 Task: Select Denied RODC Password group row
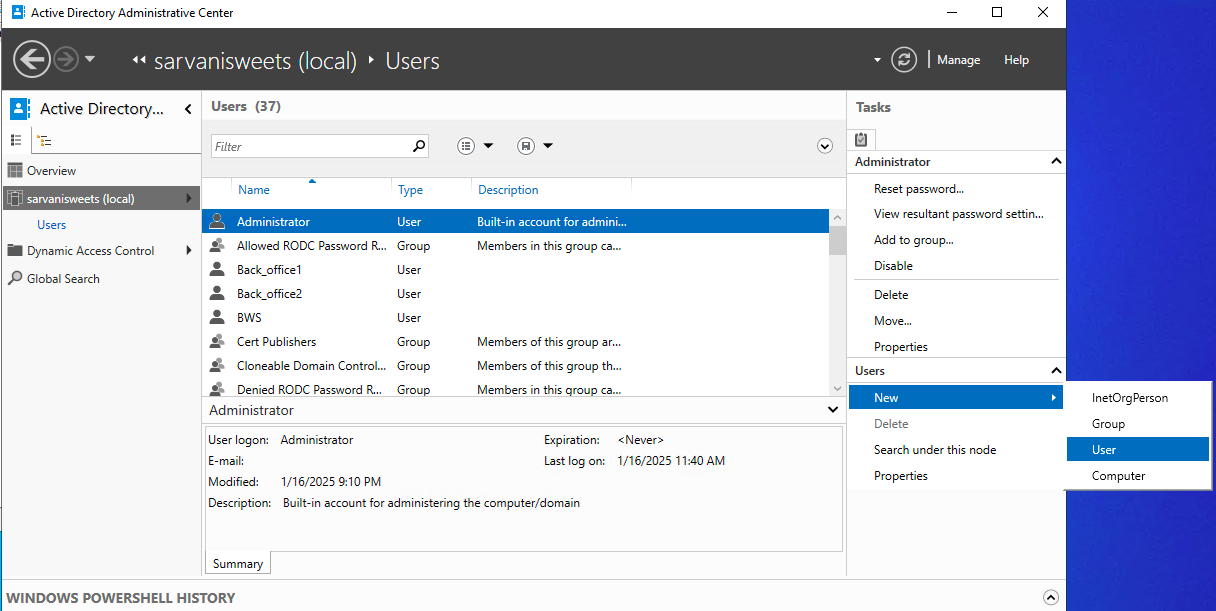[x=516, y=388]
